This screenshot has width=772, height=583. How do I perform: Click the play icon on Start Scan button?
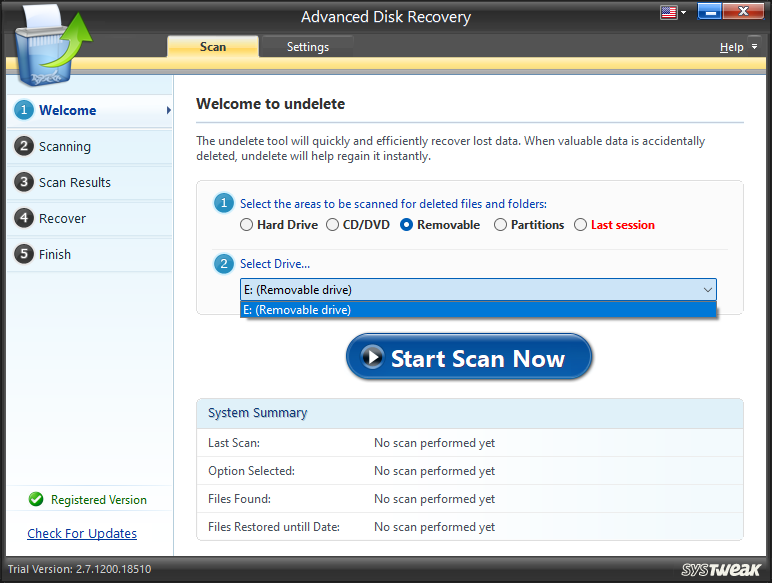372,358
